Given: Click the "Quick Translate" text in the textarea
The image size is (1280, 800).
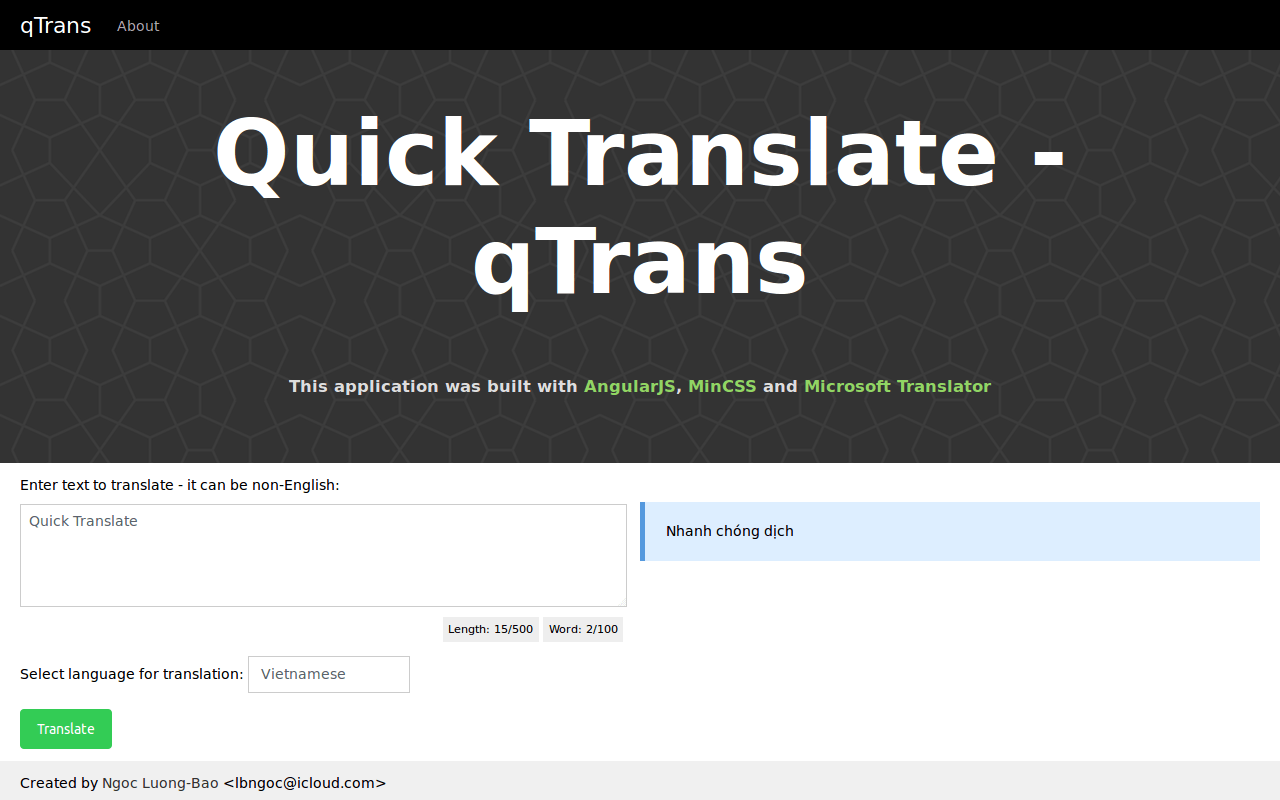Looking at the screenshot, I should point(84,521).
